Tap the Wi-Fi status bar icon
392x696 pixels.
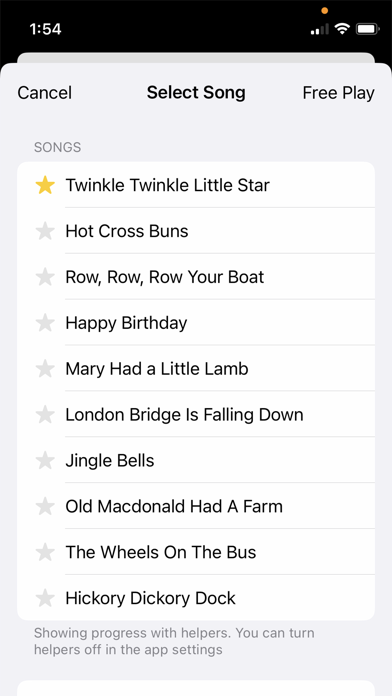click(x=342, y=29)
